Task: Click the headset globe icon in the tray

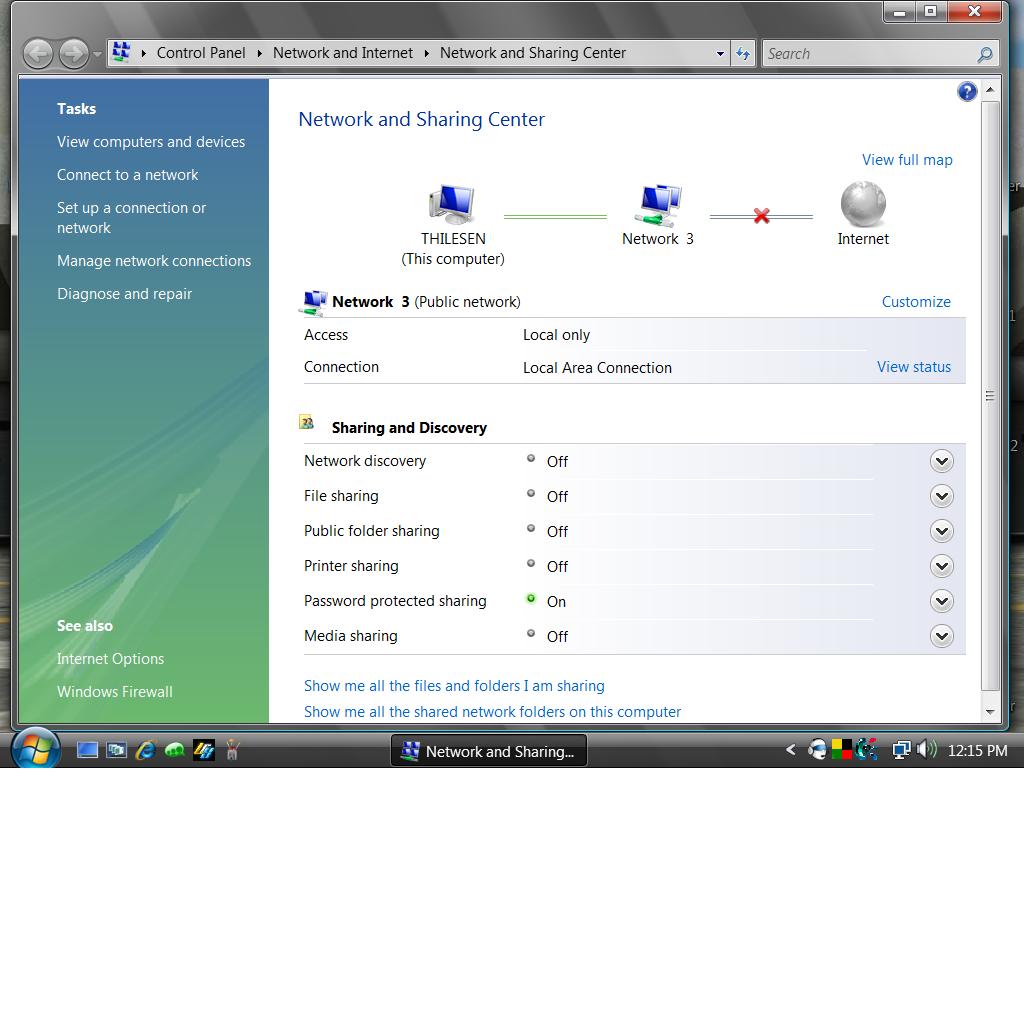Action: click(816, 750)
